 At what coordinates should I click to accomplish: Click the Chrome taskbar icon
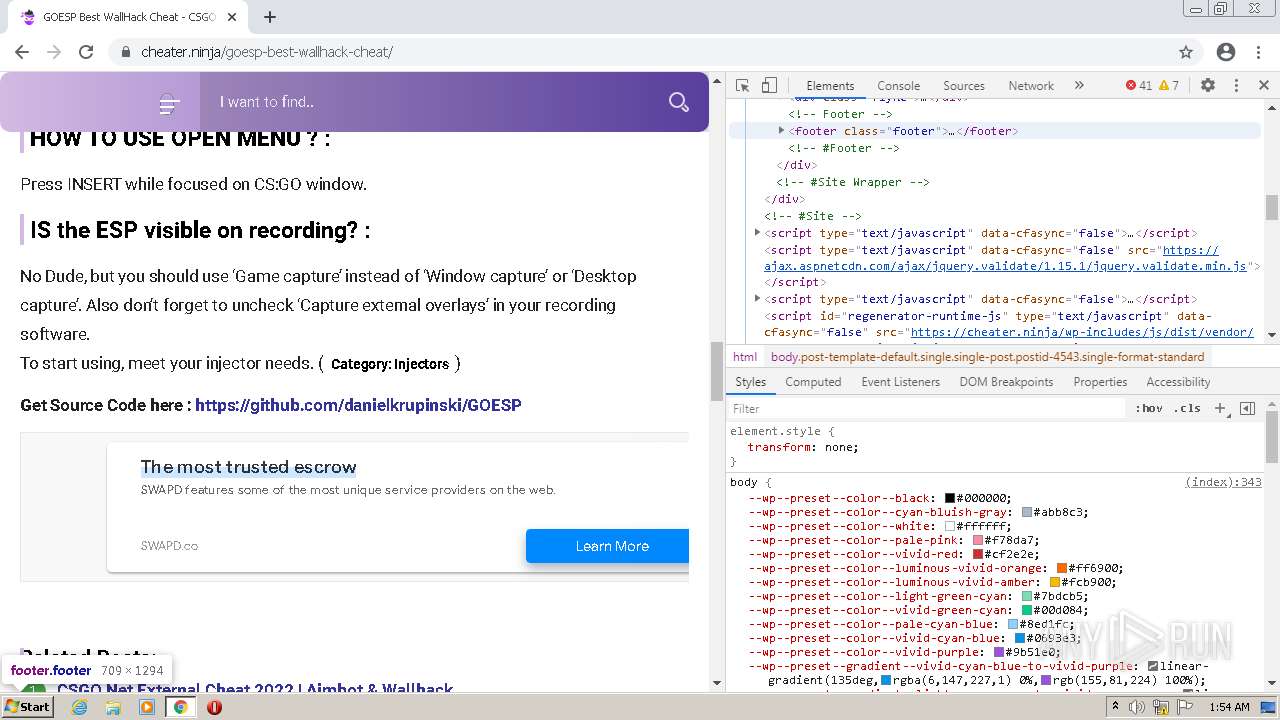pyautogui.click(x=180, y=707)
